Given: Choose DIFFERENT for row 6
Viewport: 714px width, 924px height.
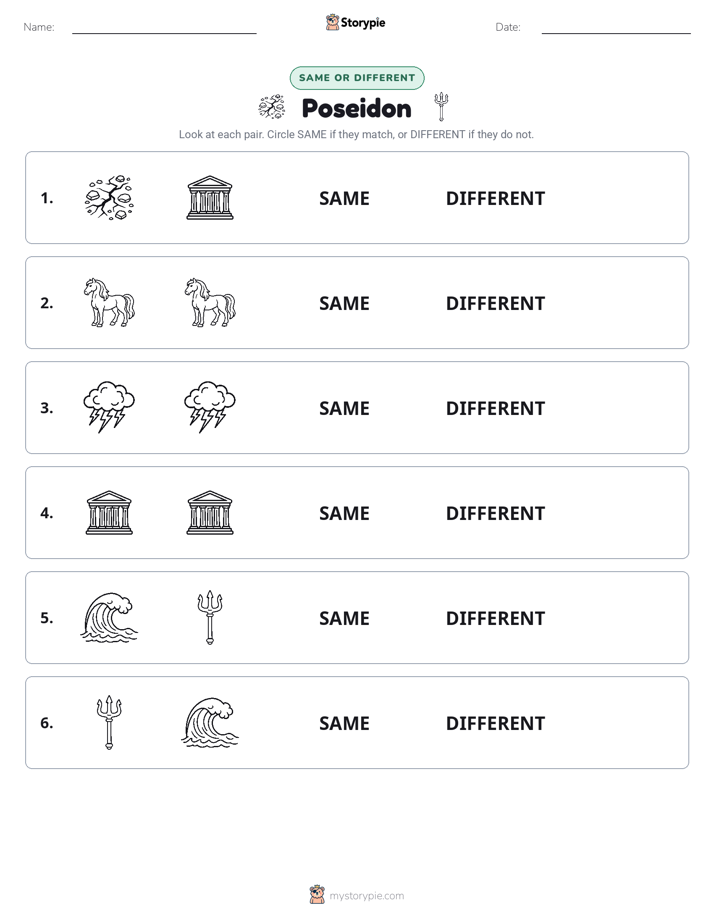Looking at the screenshot, I should [x=495, y=722].
